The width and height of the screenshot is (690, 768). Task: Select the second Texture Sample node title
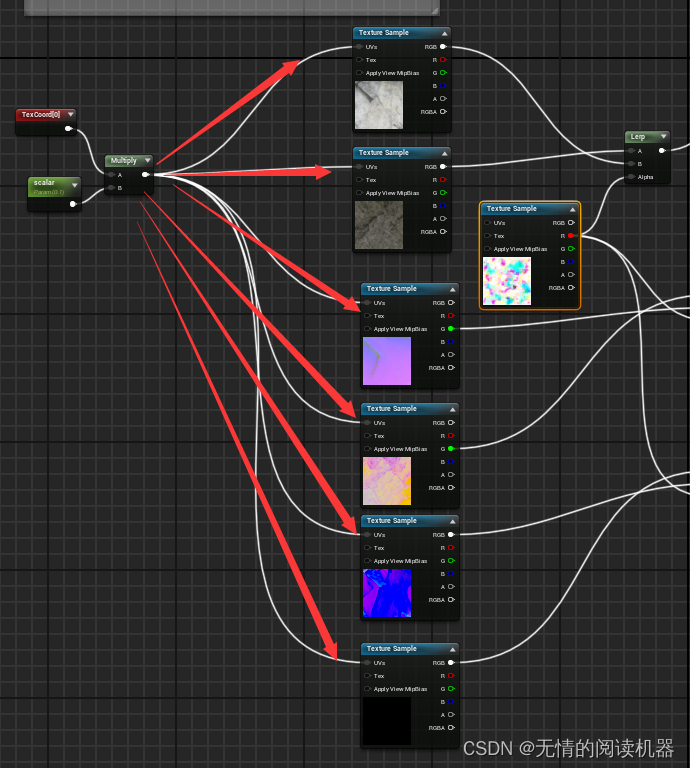tap(383, 153)
